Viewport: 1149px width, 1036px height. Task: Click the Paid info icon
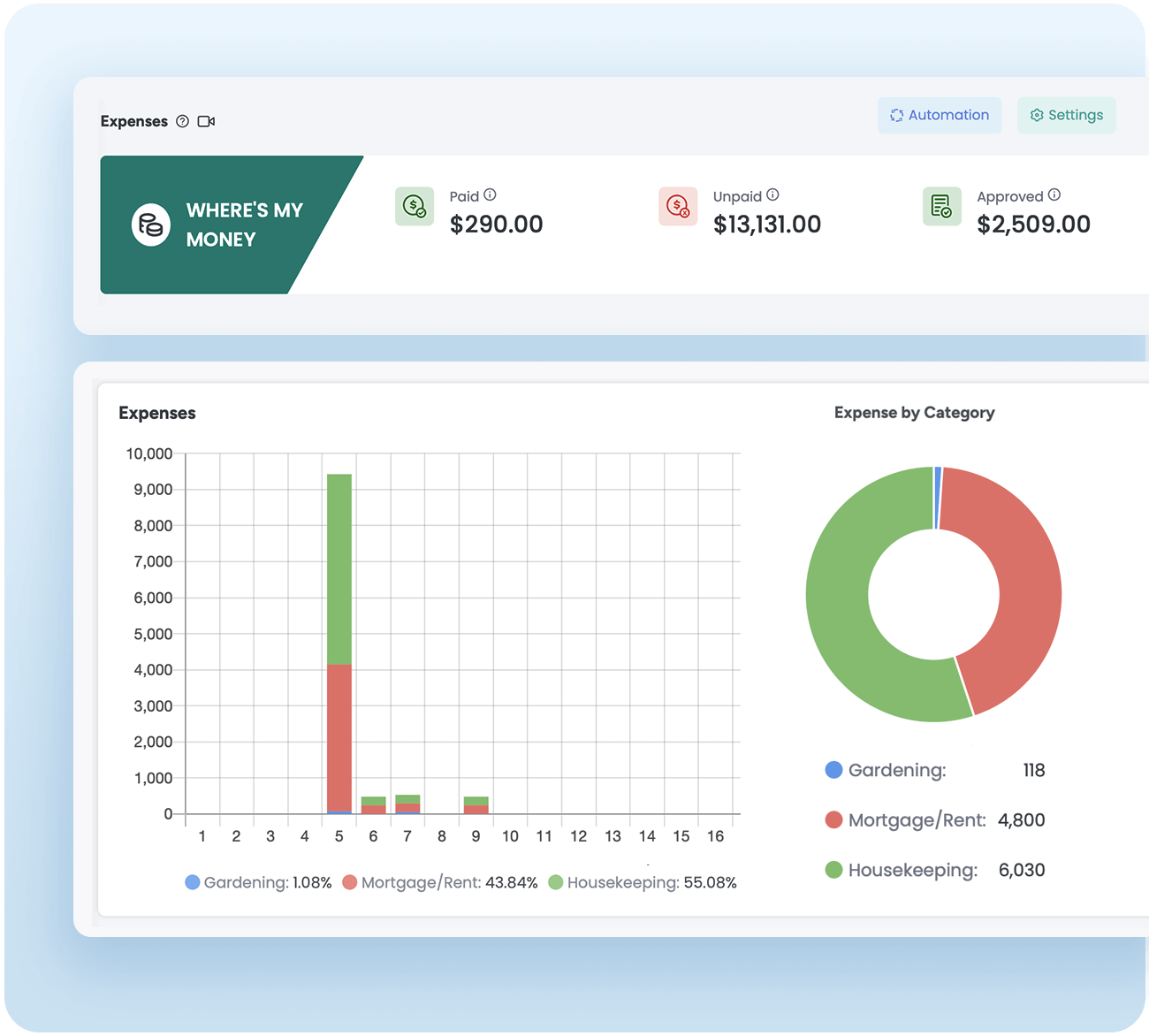click(490, 195)
